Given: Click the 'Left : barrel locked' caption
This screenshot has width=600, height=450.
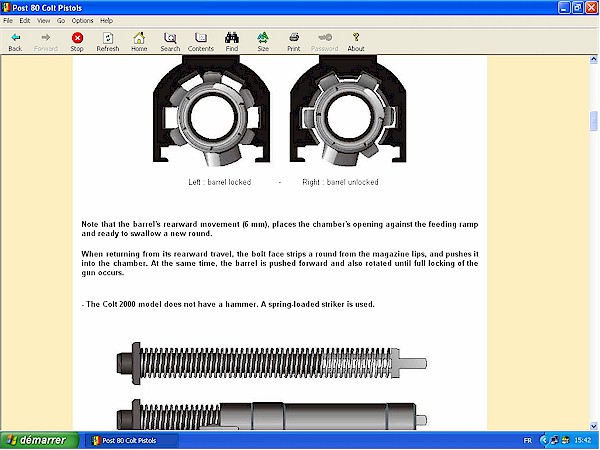Looking at the screenshot, I should 220,182.
